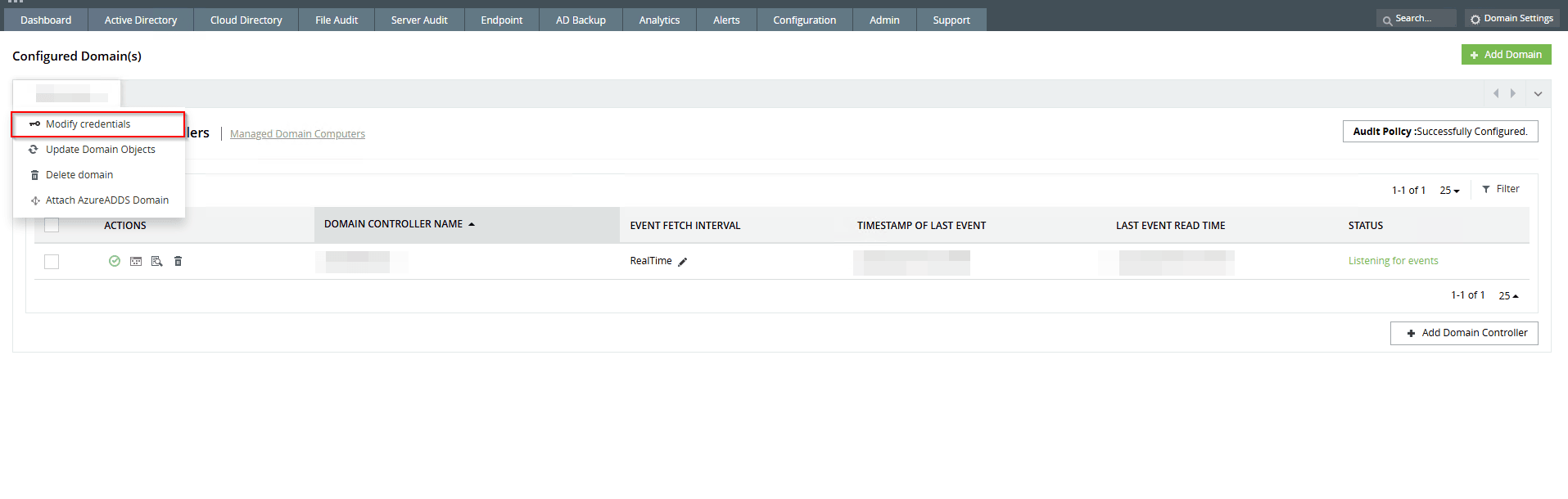Click Add Domain Controller button

pos(1464,333)
